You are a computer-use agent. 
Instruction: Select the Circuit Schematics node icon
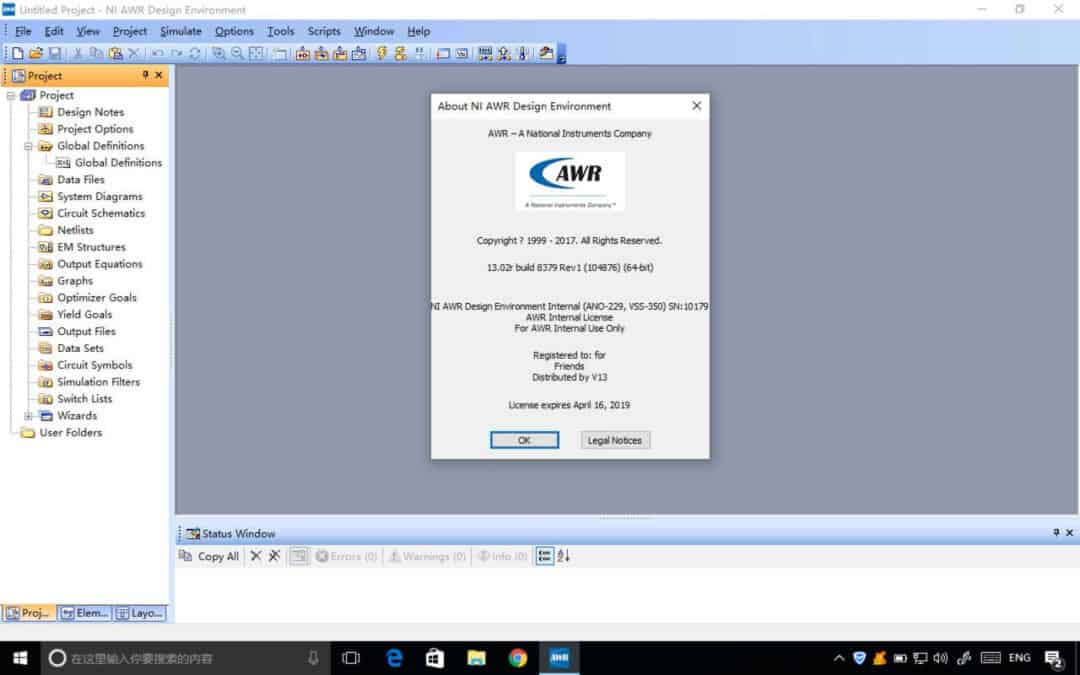tap(46, 213)
